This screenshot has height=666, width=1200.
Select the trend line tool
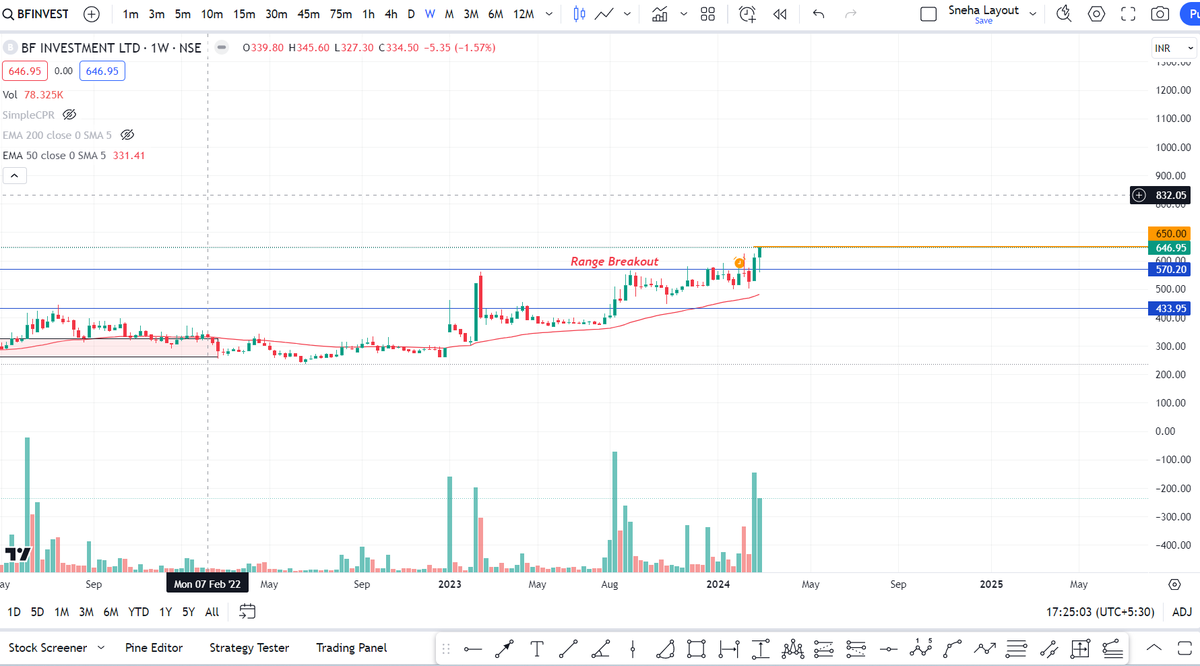568,648
